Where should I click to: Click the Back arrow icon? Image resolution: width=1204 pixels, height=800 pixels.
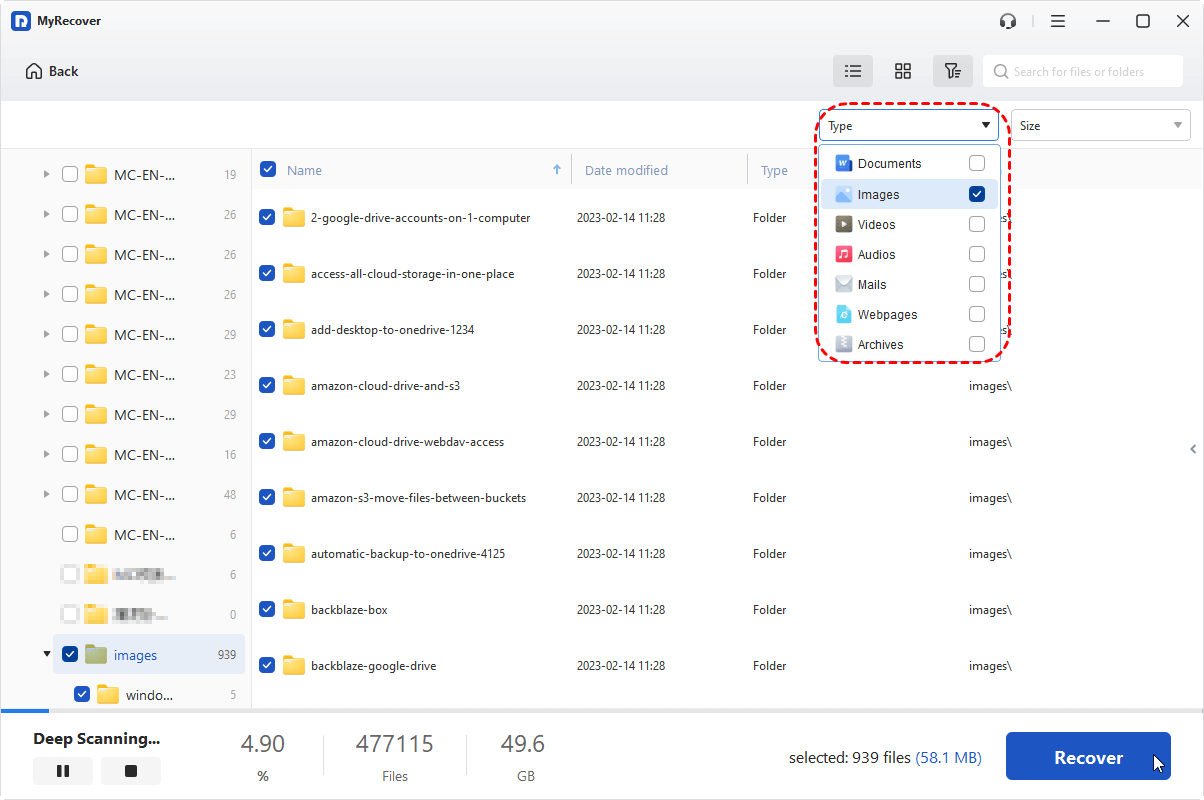tap(34, 71)
